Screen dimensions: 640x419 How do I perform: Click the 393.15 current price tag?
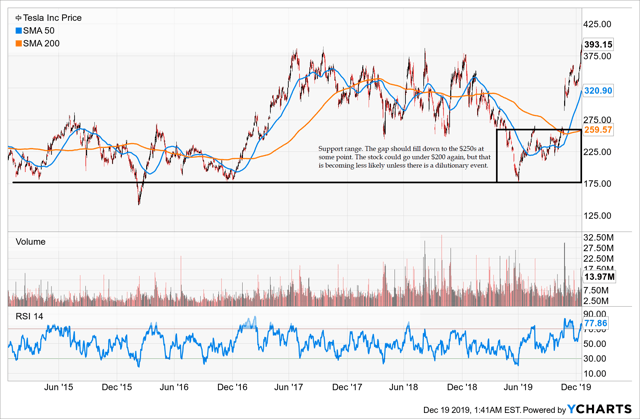[x=598, y=44]
